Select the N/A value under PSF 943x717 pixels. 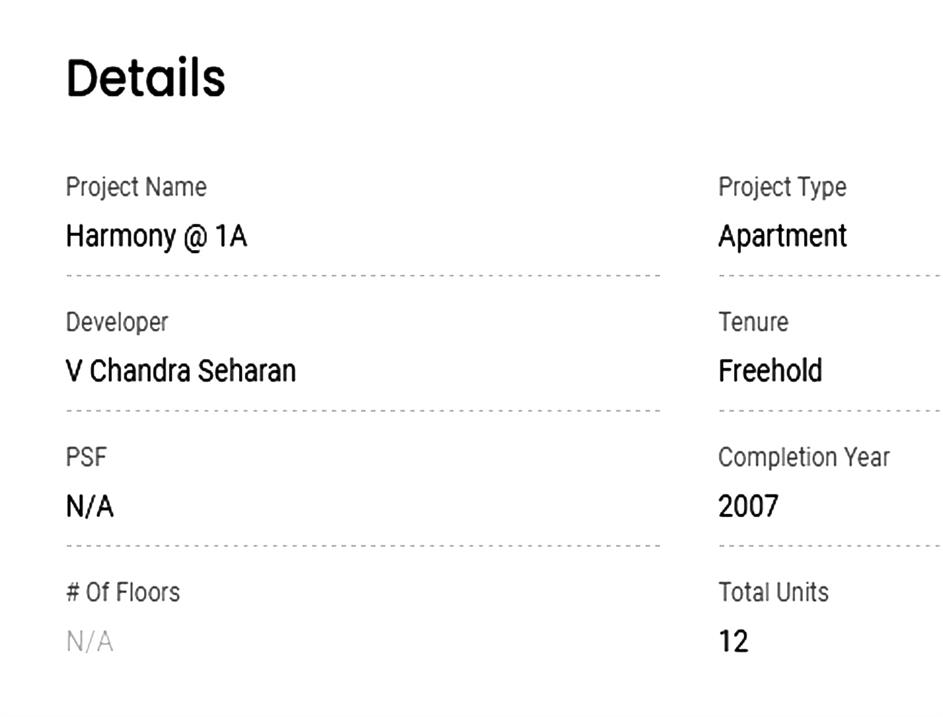pos(90,506)
